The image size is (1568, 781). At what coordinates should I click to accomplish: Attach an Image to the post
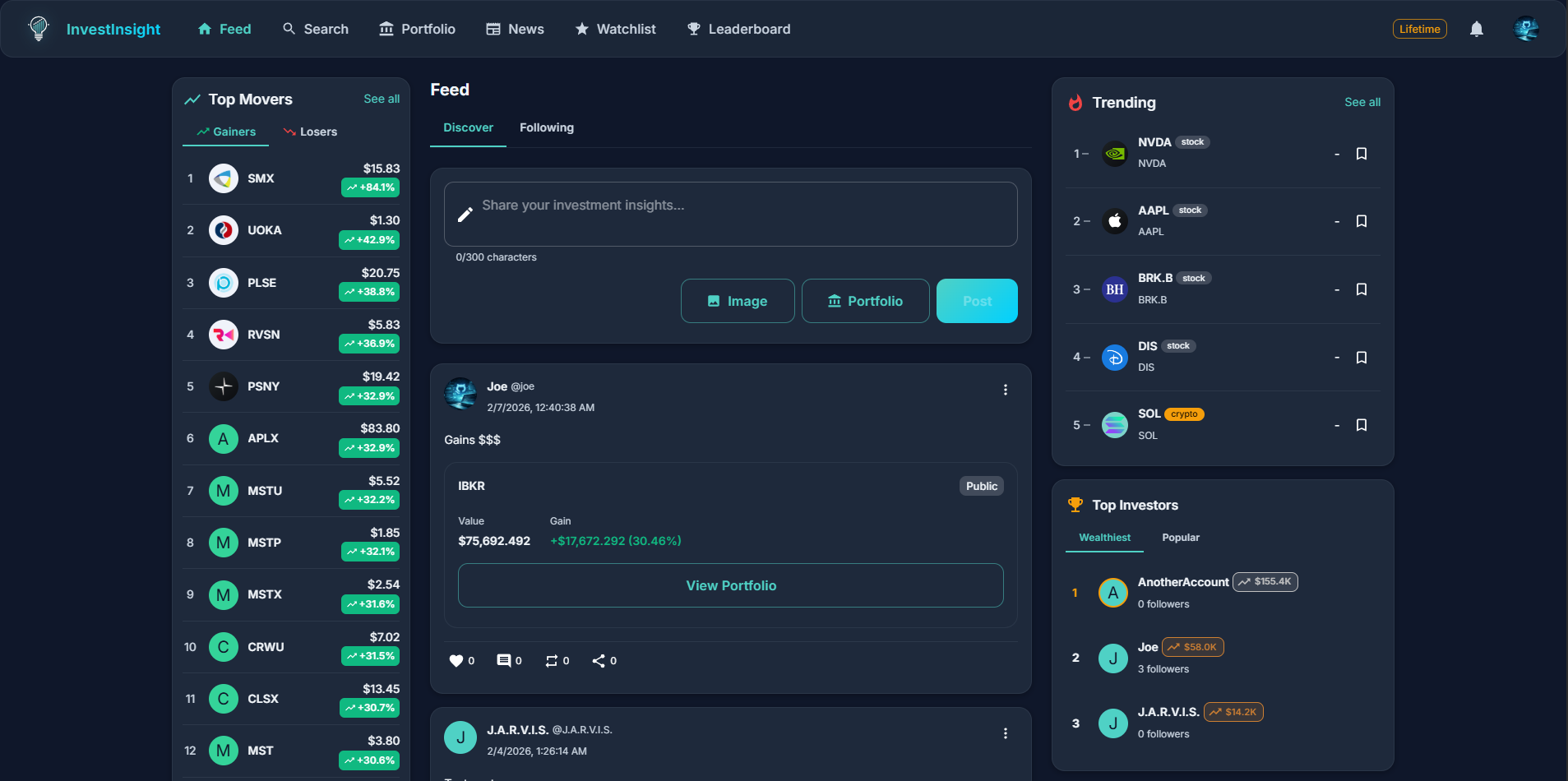pyautogui.click(x=738, y=301)
